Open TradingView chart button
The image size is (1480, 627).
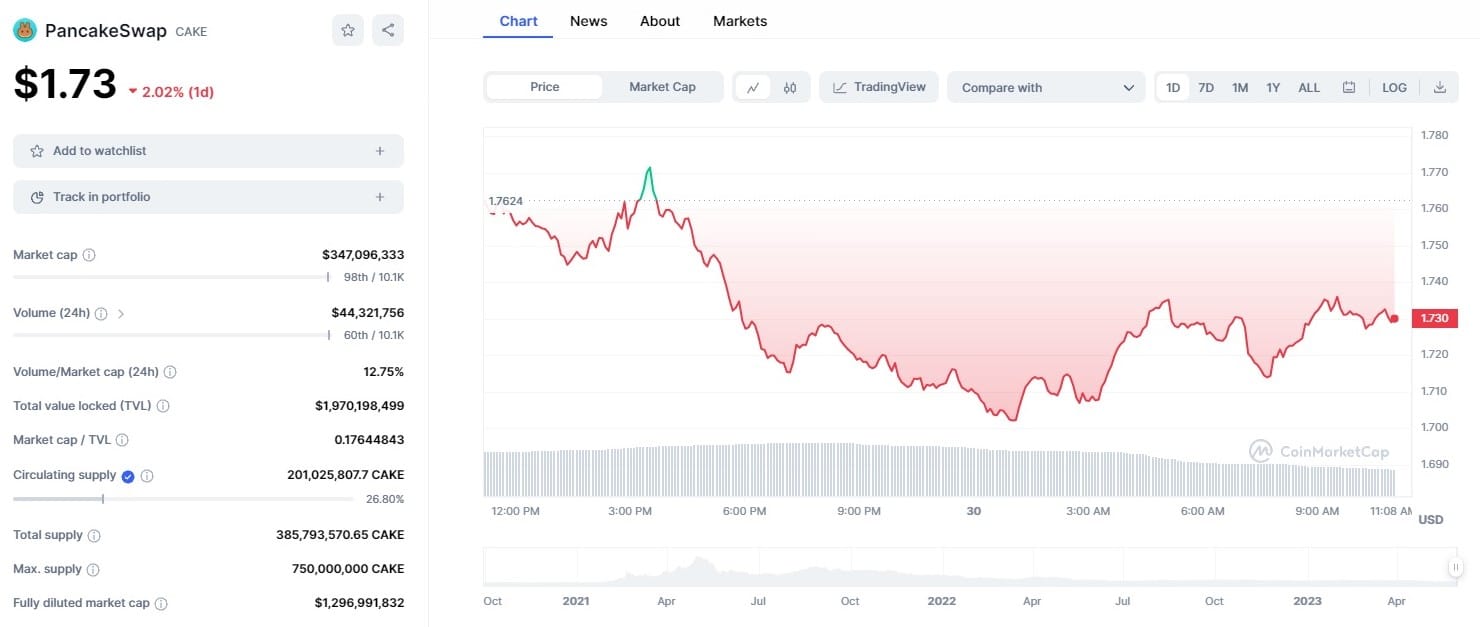[x=879, y=87]
